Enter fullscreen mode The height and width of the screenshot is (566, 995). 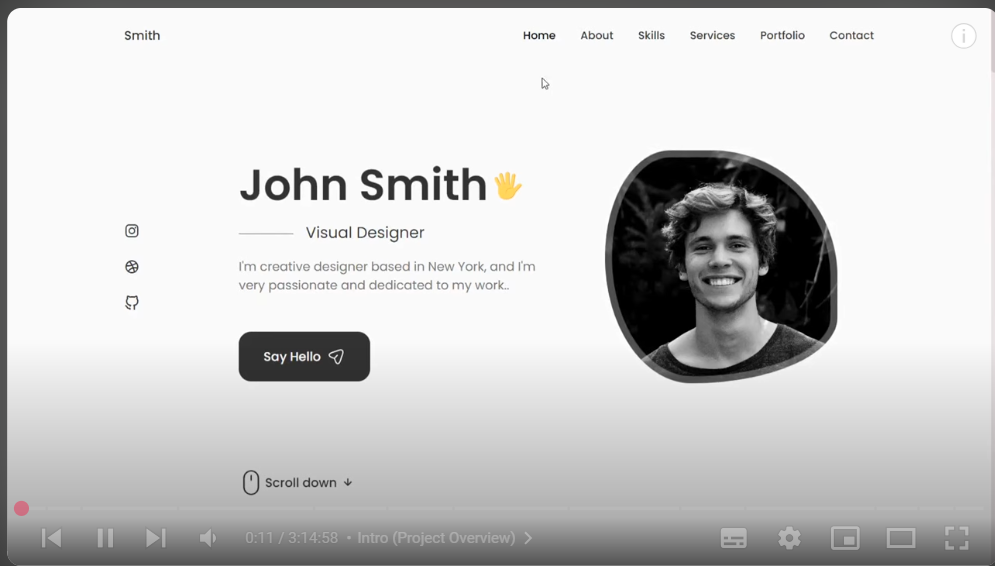pyautogui.click(x=956, y=538)
